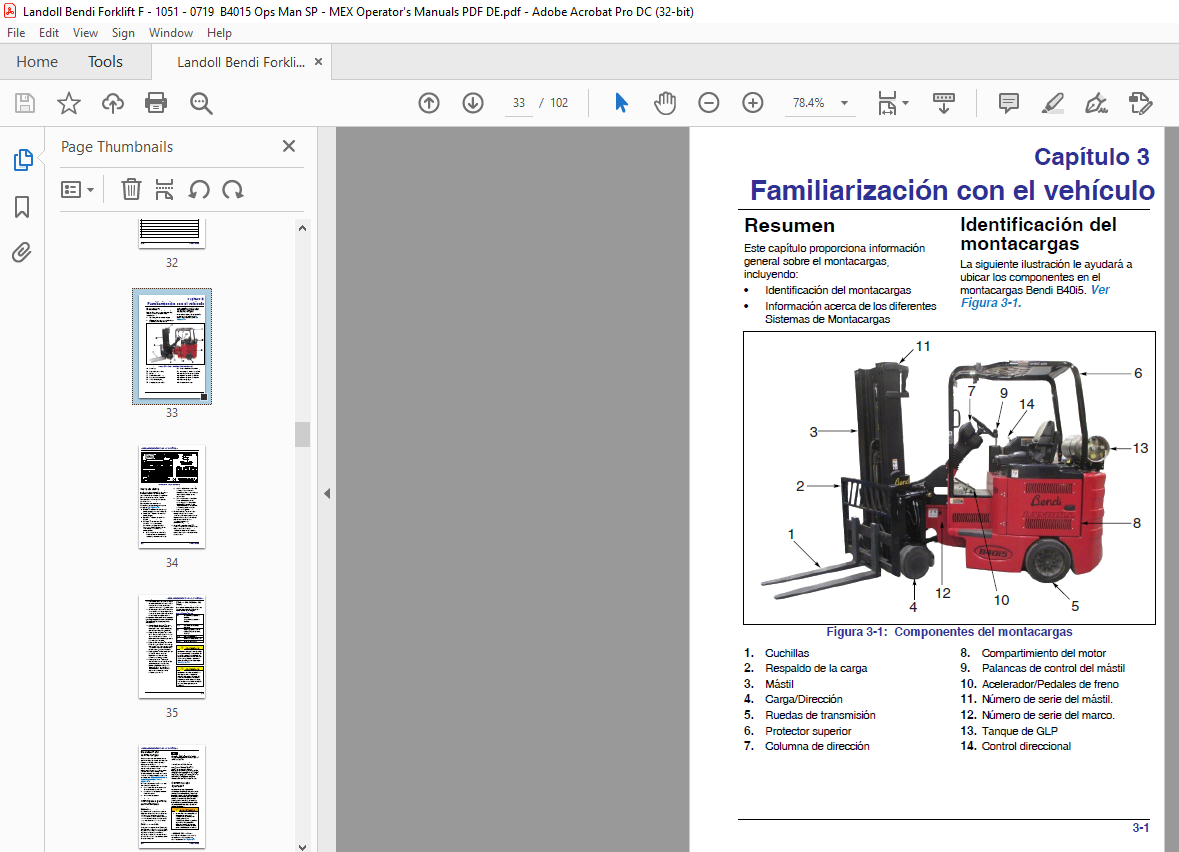Select the page 34 thumbnail
Image resolution: width=1179 pixels, height=852 pixels.
(x=171, y=497)
